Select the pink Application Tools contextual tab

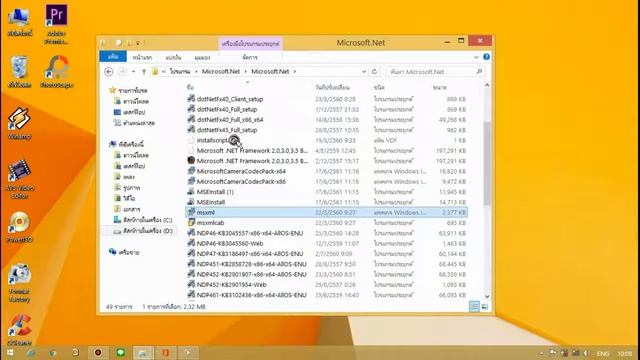click(250, 43)
